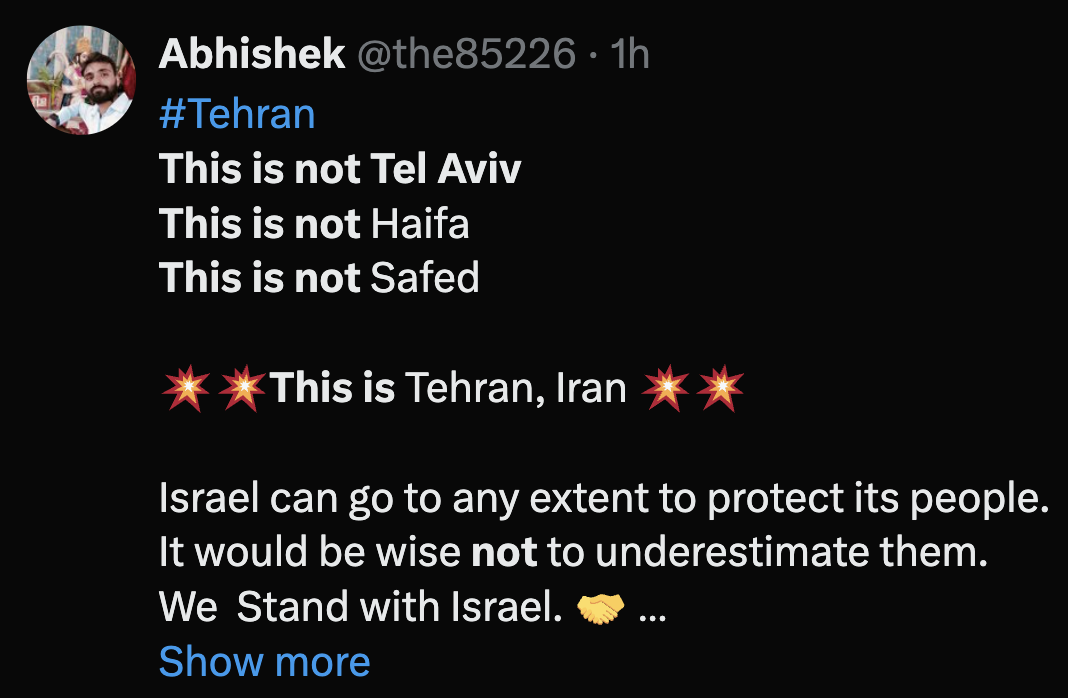The image size is (1068, 698).
Task: Click the handshake emoji after "Israel."
Action: 601,607
